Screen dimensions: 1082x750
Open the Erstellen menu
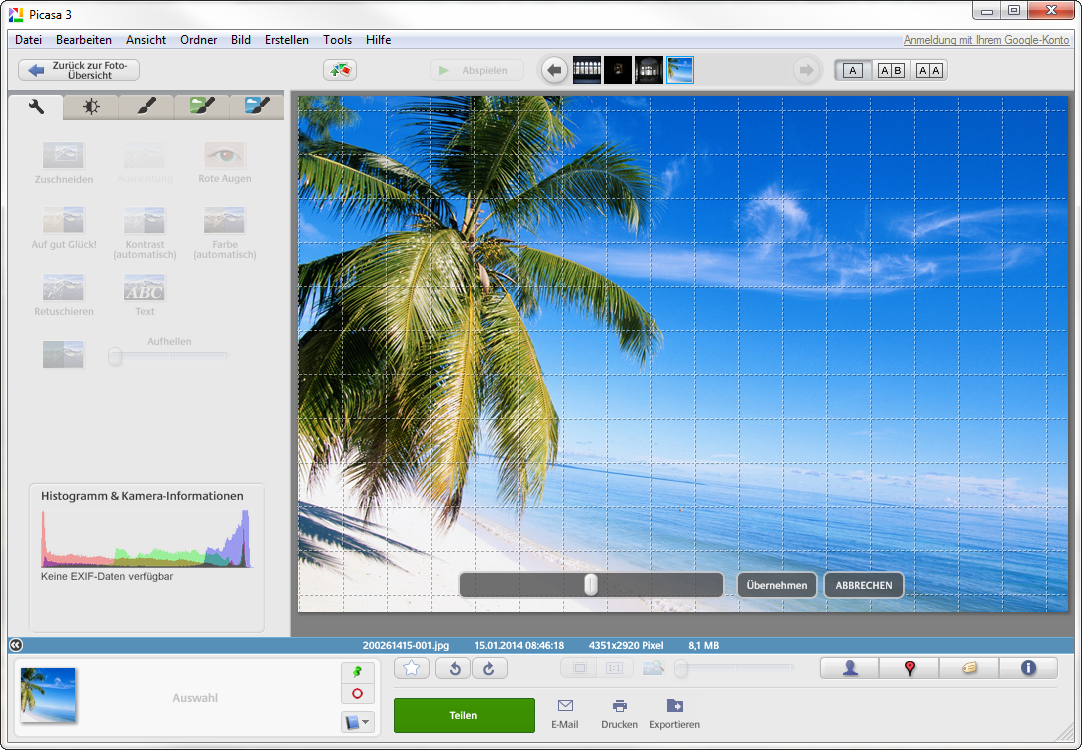click(287, 40)
